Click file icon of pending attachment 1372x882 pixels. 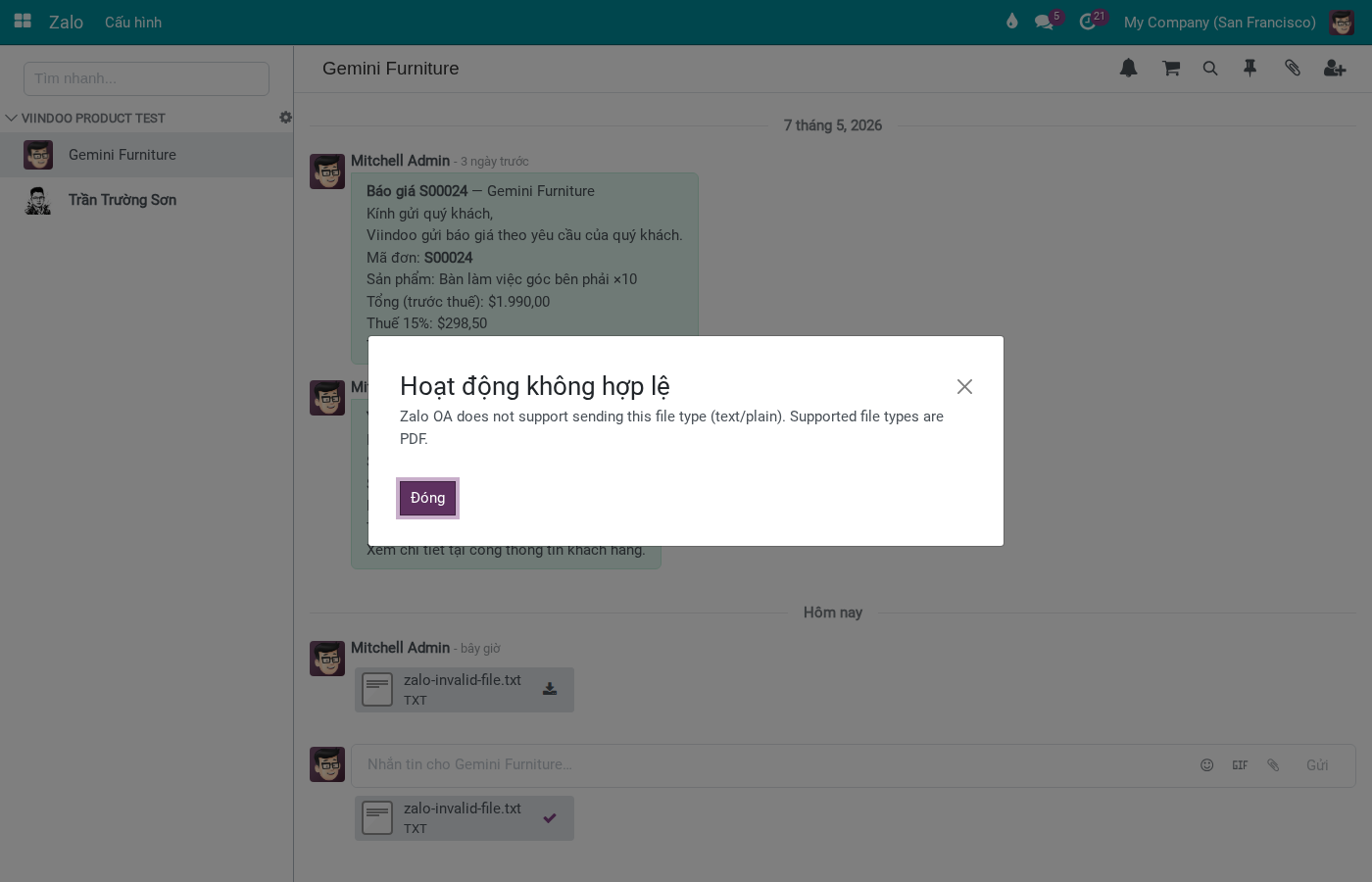[377, 818]
